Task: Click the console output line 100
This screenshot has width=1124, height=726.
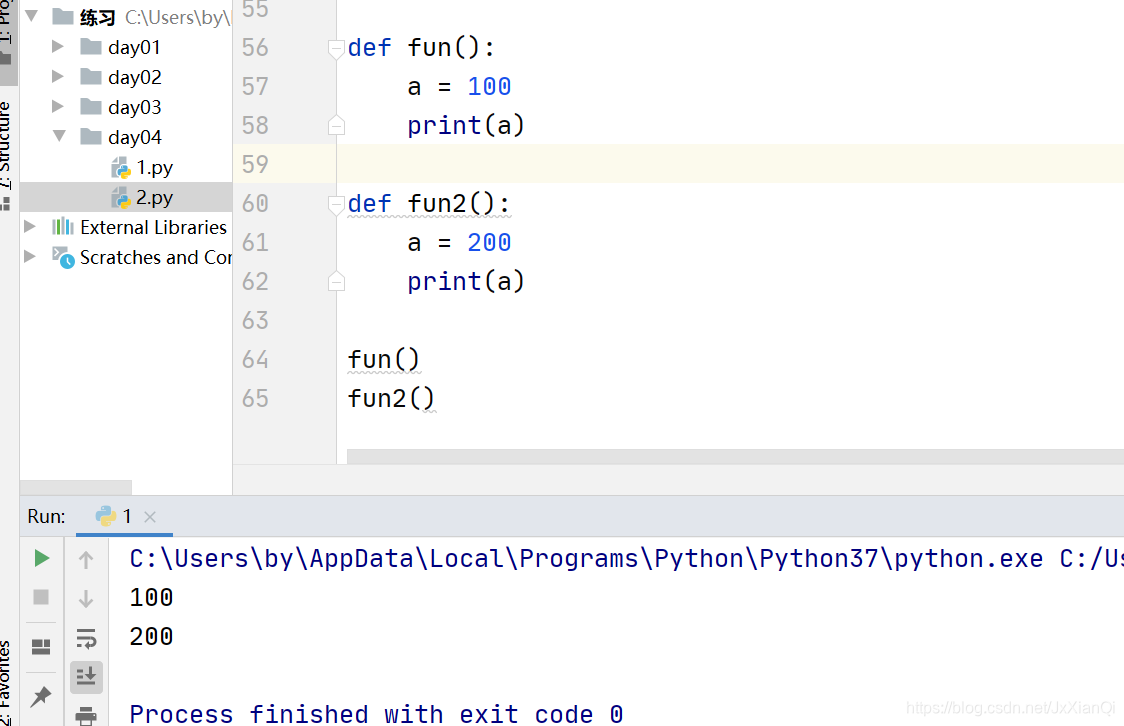Action: [151, 597]
